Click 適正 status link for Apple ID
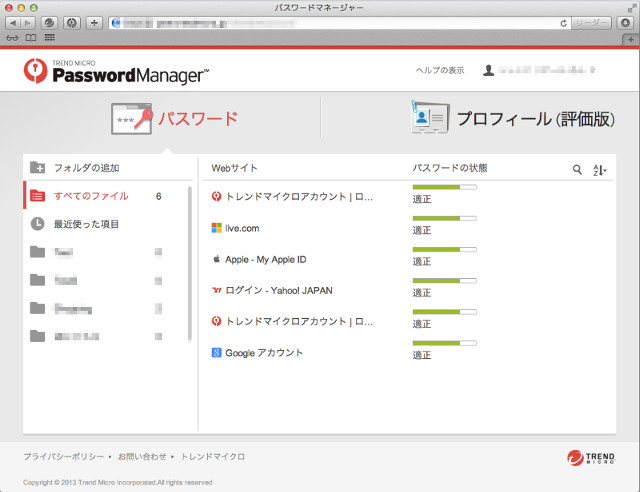Screen dimensions: 640x492 (x=422, y=261)
